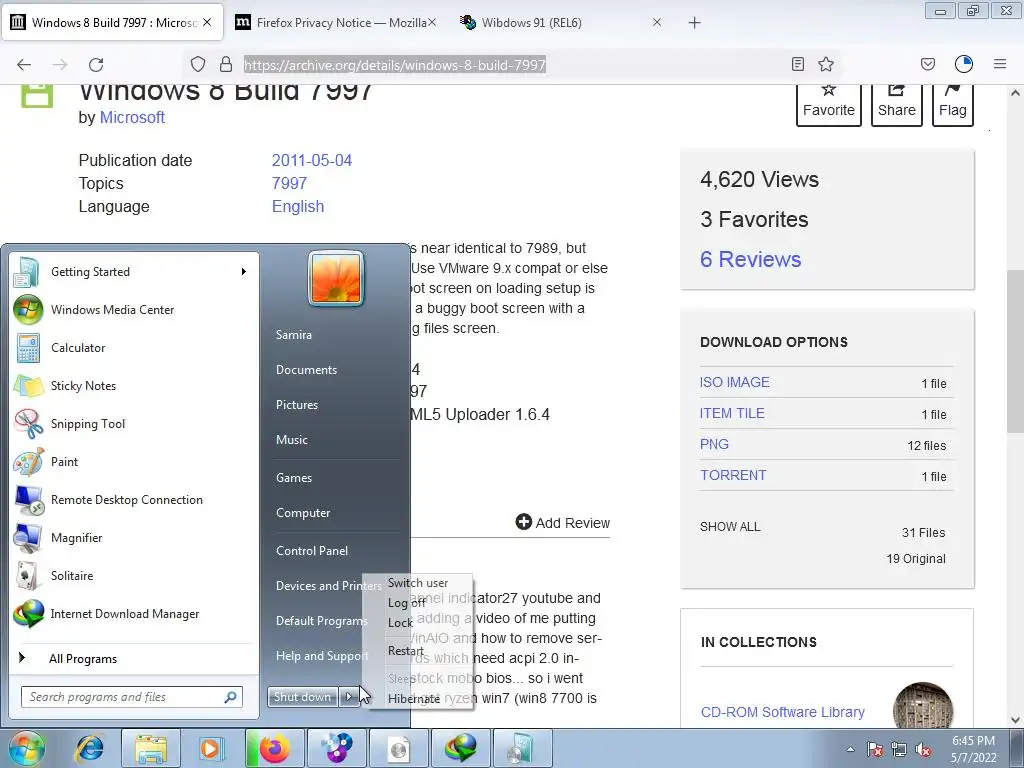Open Control Panel in Start menu

click(x=312, y=551)
